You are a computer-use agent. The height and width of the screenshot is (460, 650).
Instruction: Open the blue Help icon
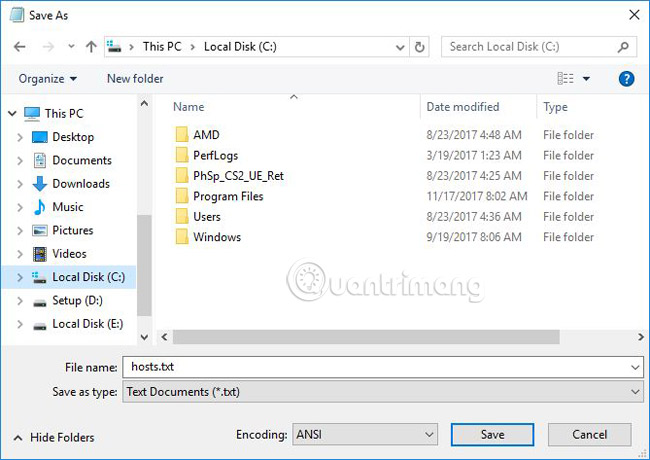pyautogui.click(x=626, y=78)
